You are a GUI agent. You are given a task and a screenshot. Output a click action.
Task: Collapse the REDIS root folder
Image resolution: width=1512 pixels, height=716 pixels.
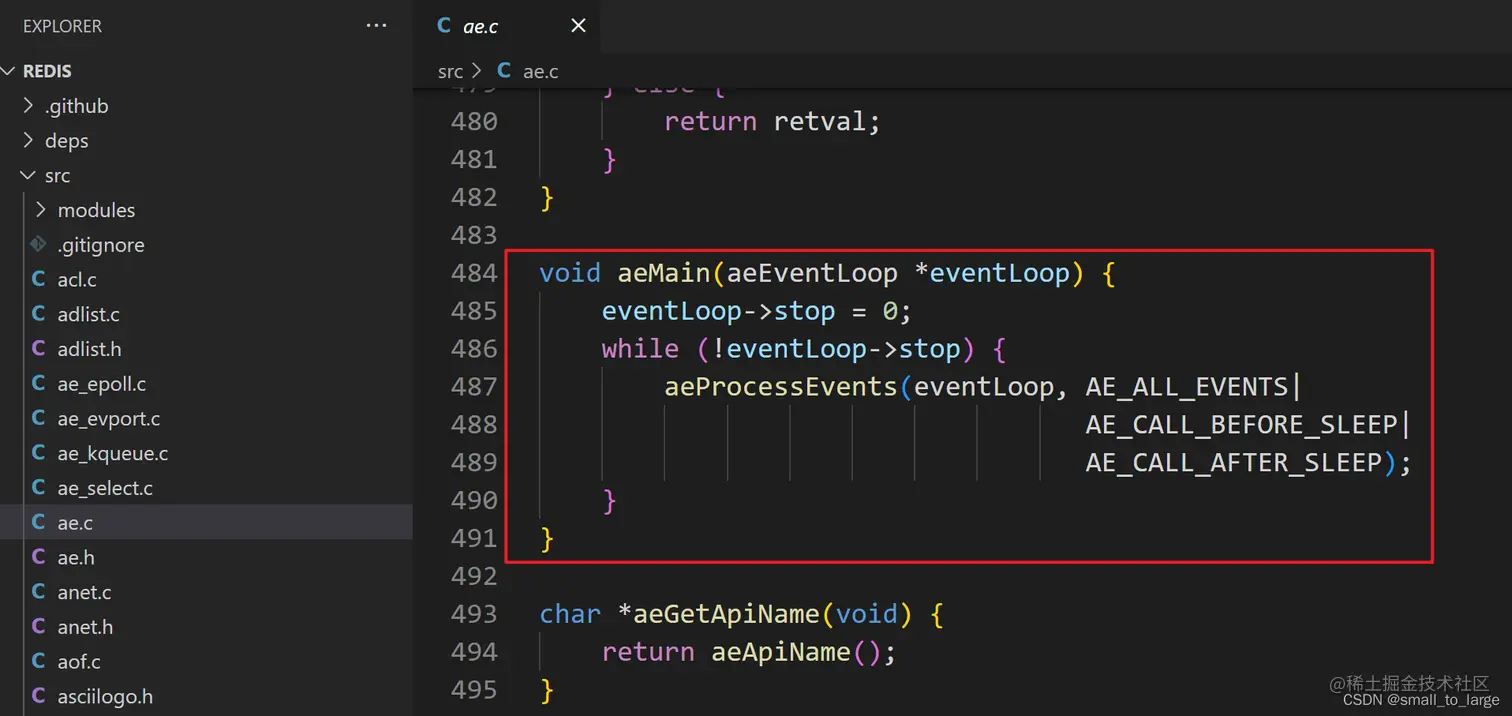click(x=206, y=71)
